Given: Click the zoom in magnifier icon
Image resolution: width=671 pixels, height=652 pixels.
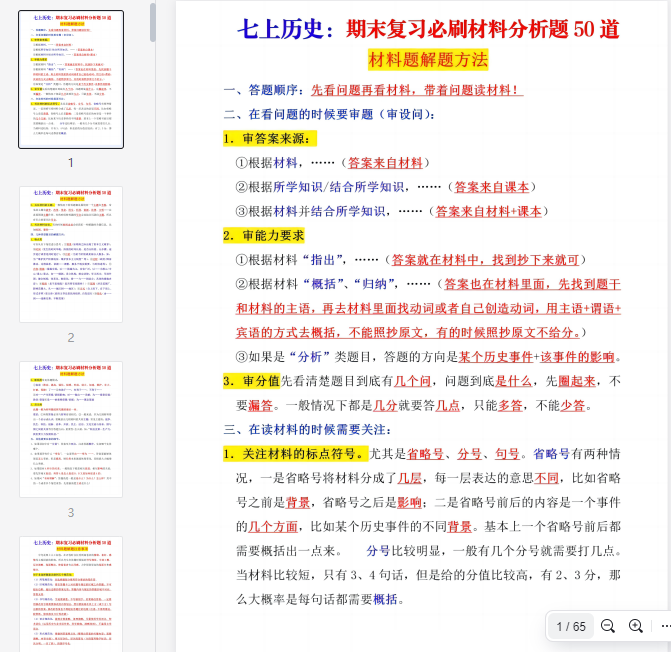Looking at the screenshot, I should 636,626.
